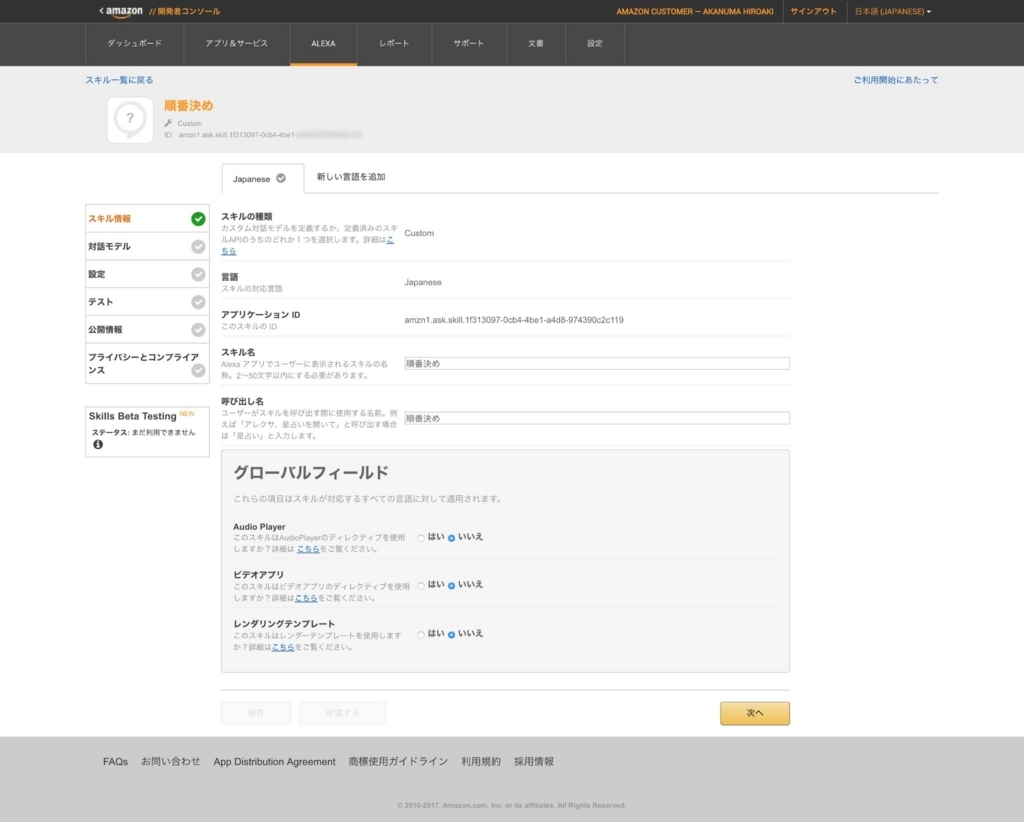Open the アプリ＆サービス nav tab
The height and width of the screenshot is (822, 1024).
pyautogui.click(x=236, y=44)
